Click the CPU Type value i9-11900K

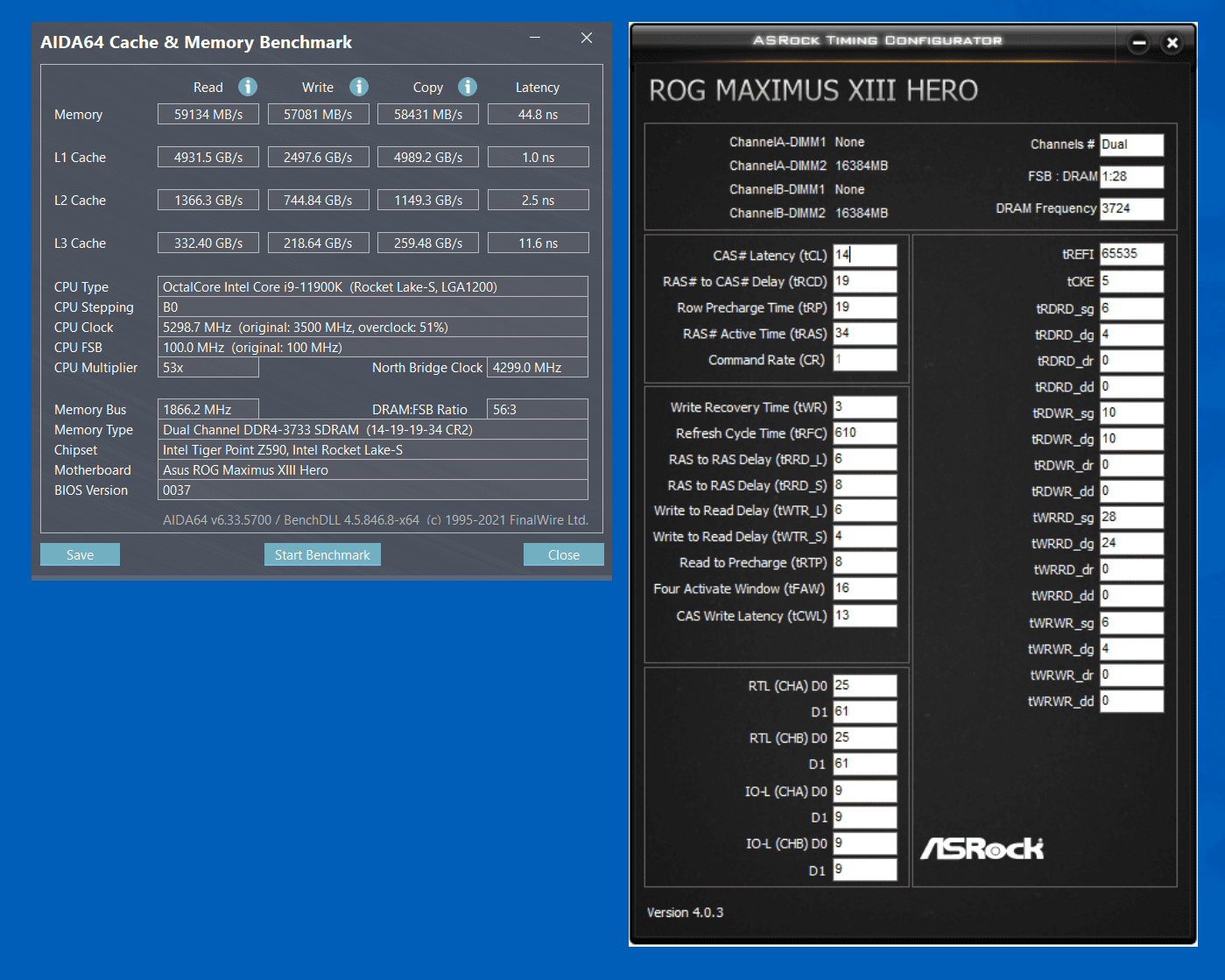pyautogui.click(x=372, y=287)
